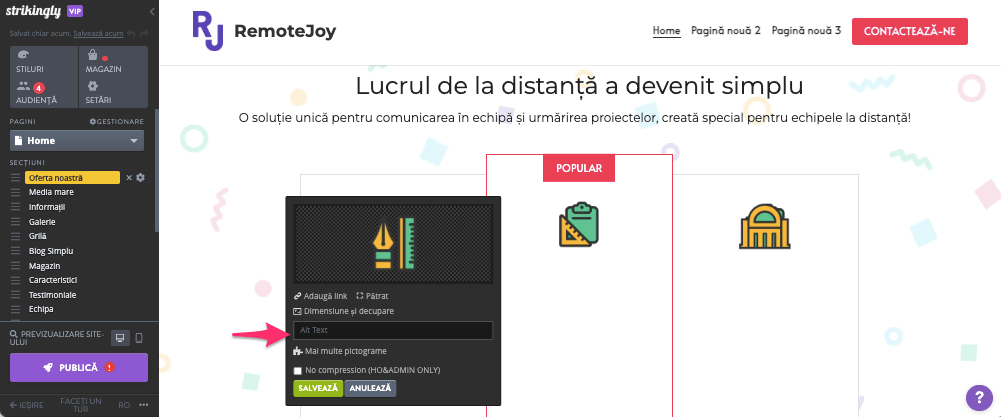
Task: Go to Pagină nouă 2
Action: [x=726, y=31]
